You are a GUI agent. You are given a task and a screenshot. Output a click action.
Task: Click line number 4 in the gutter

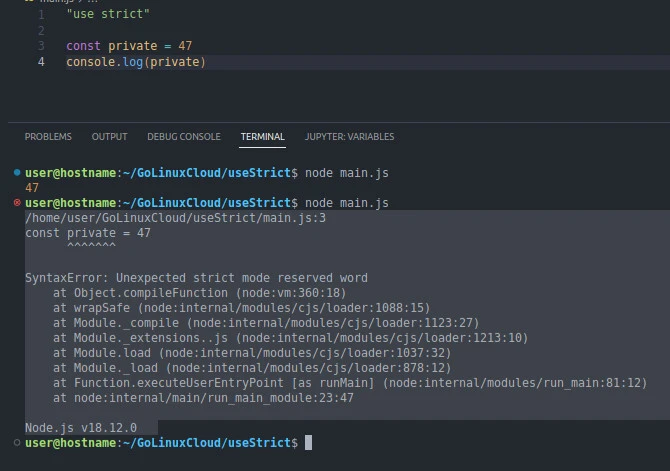(x=41, y=62)
